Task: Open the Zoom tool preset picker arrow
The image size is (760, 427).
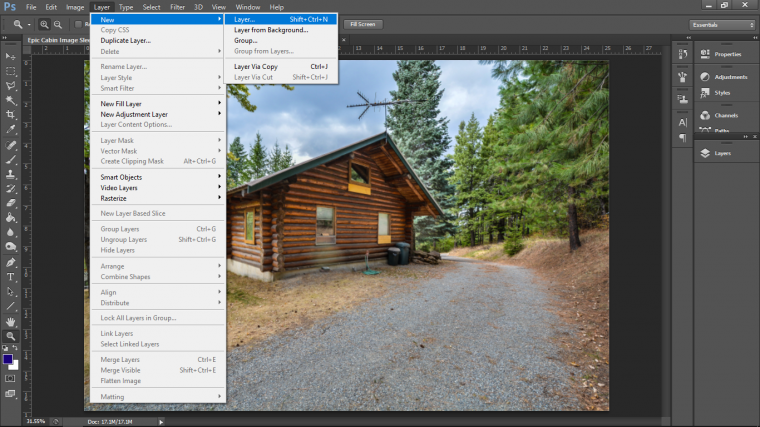Action: tap(29, 24)
